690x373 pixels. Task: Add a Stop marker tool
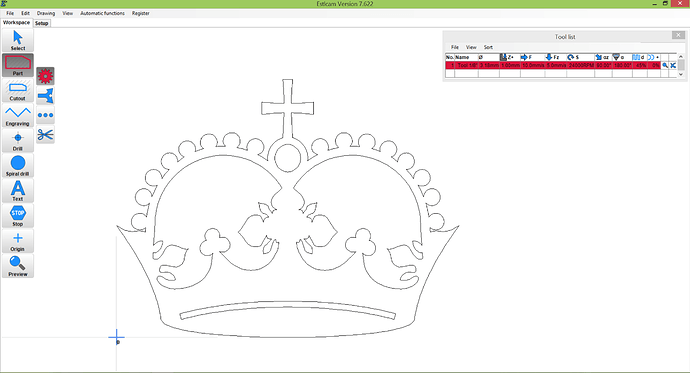click(x=18, y=216)
